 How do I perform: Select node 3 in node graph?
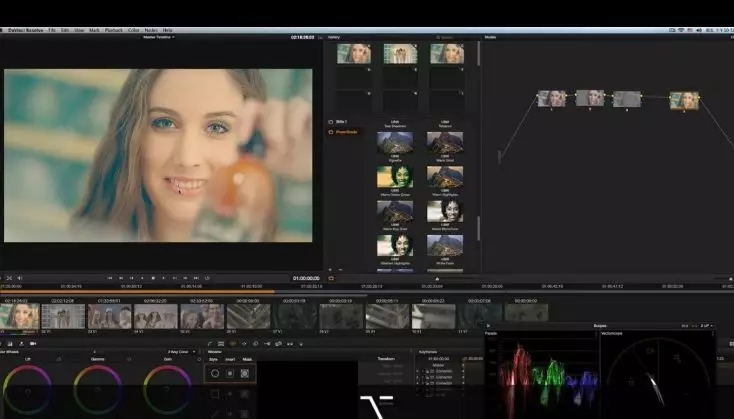[x=627, y=99]
